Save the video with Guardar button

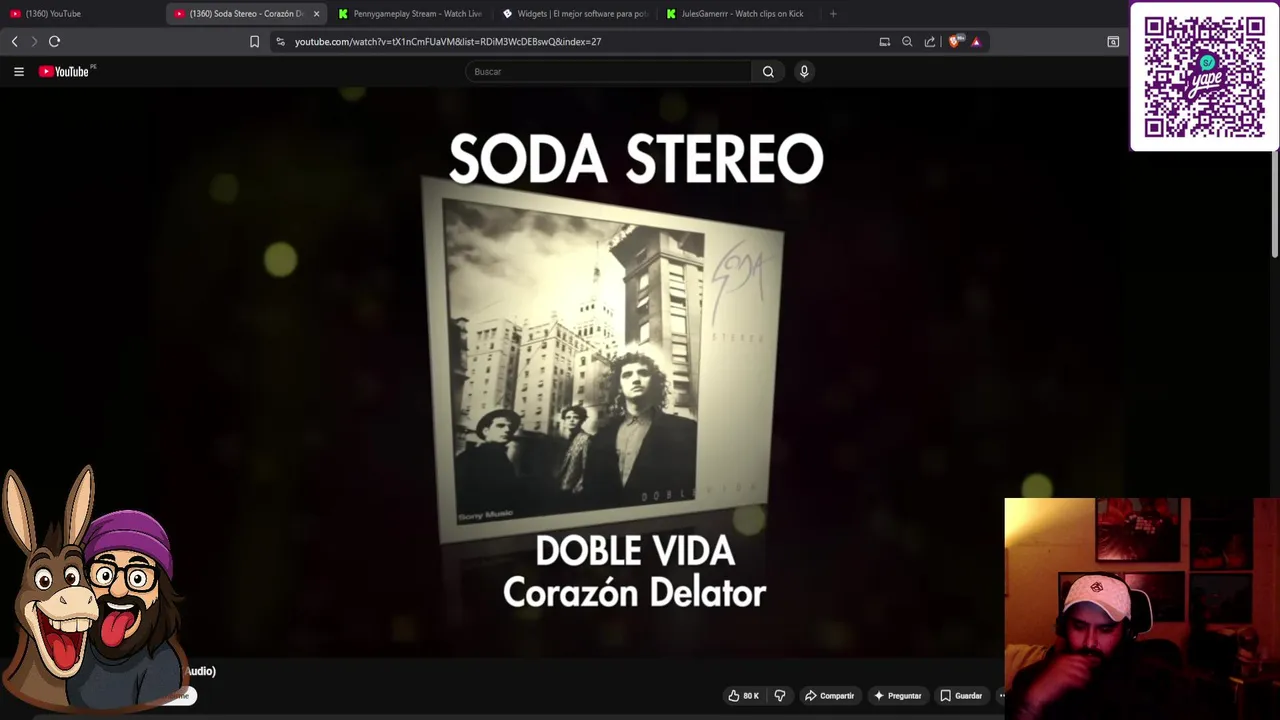pos(961,696)
